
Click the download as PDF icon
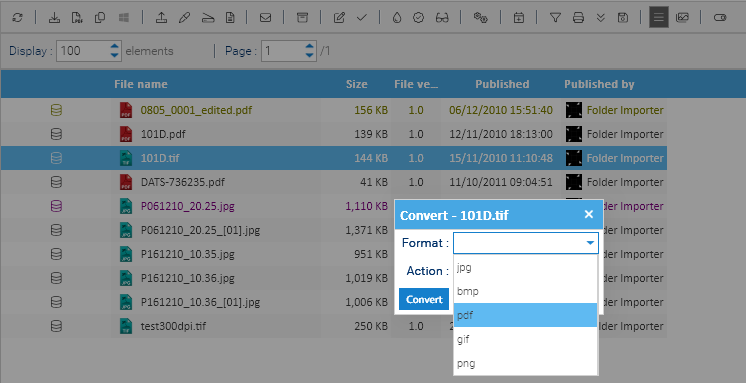[x=77, y=18]
